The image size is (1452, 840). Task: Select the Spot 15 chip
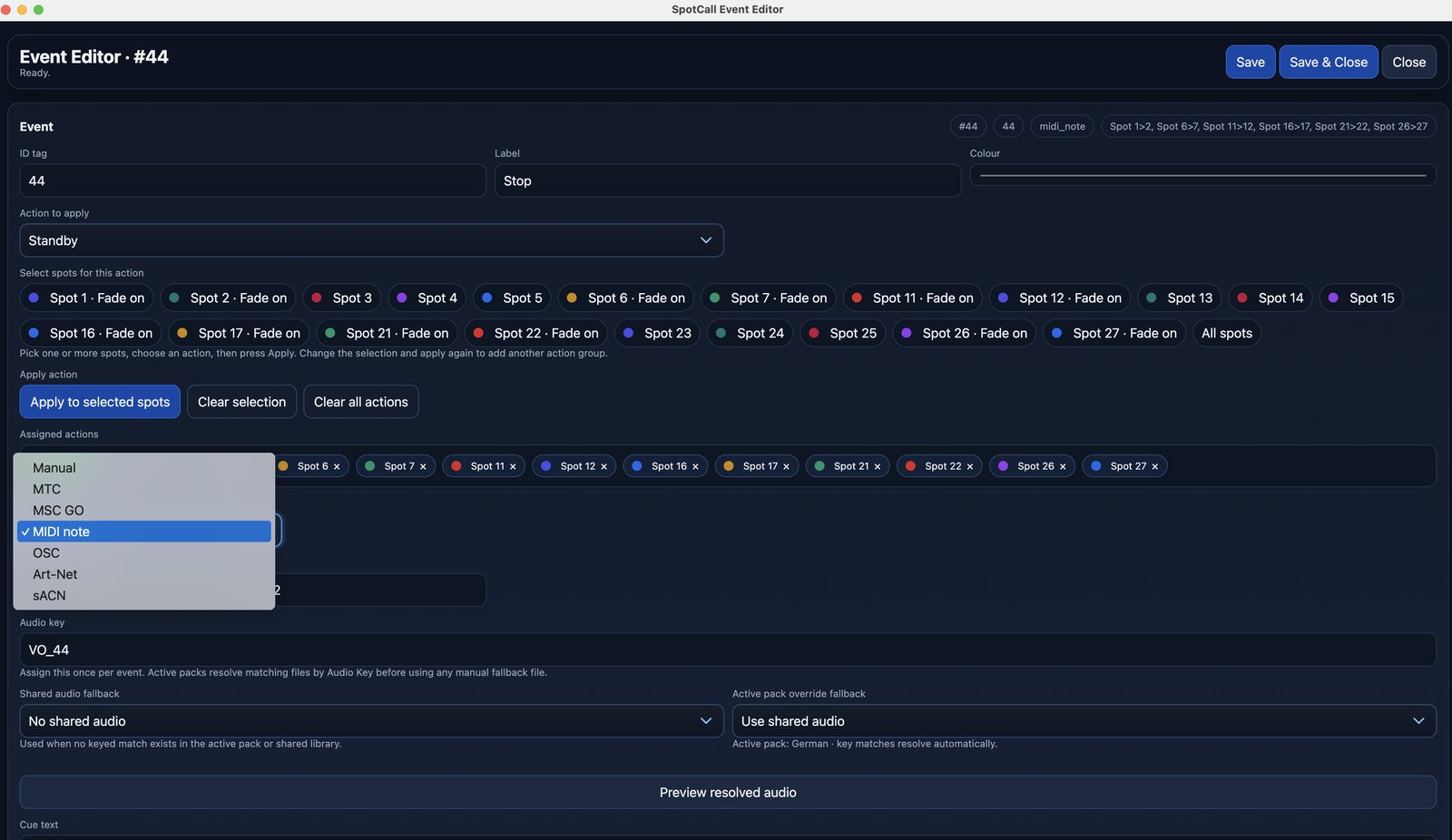tap(1361, 298)
